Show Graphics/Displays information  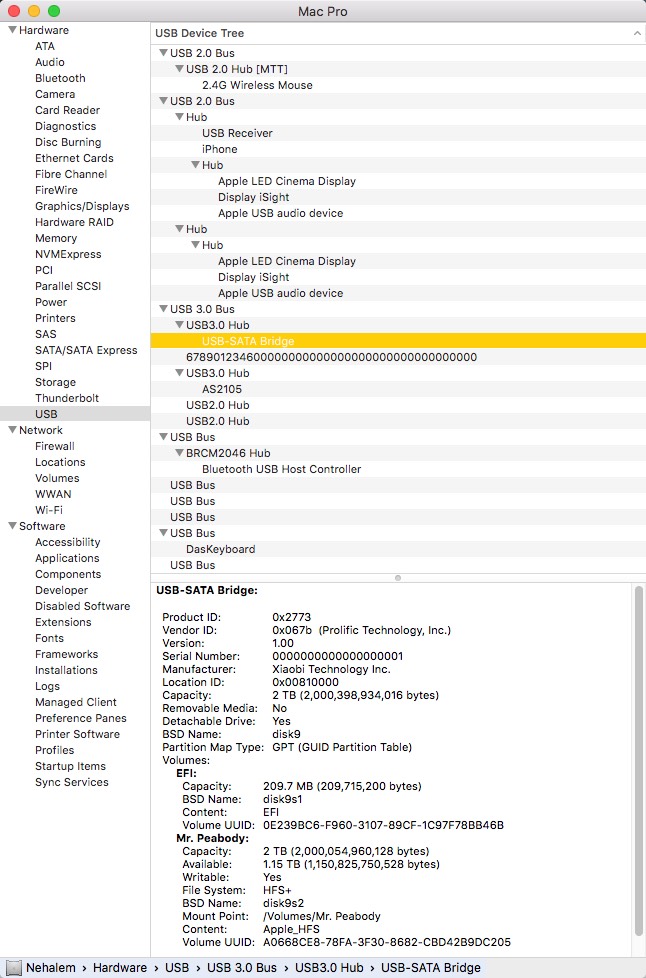[x=82, y=206]
